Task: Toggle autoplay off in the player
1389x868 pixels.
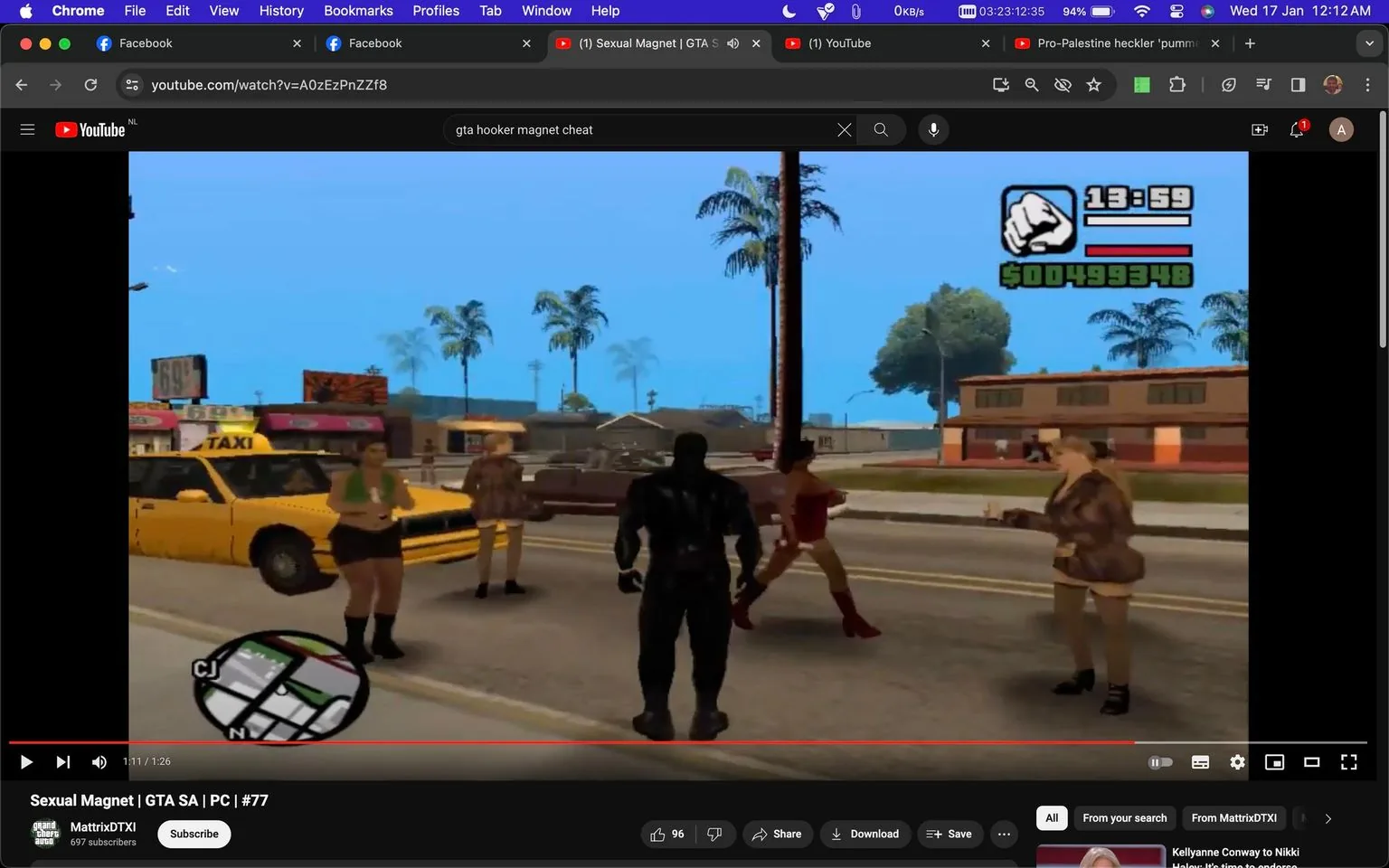Action: 1160,761
